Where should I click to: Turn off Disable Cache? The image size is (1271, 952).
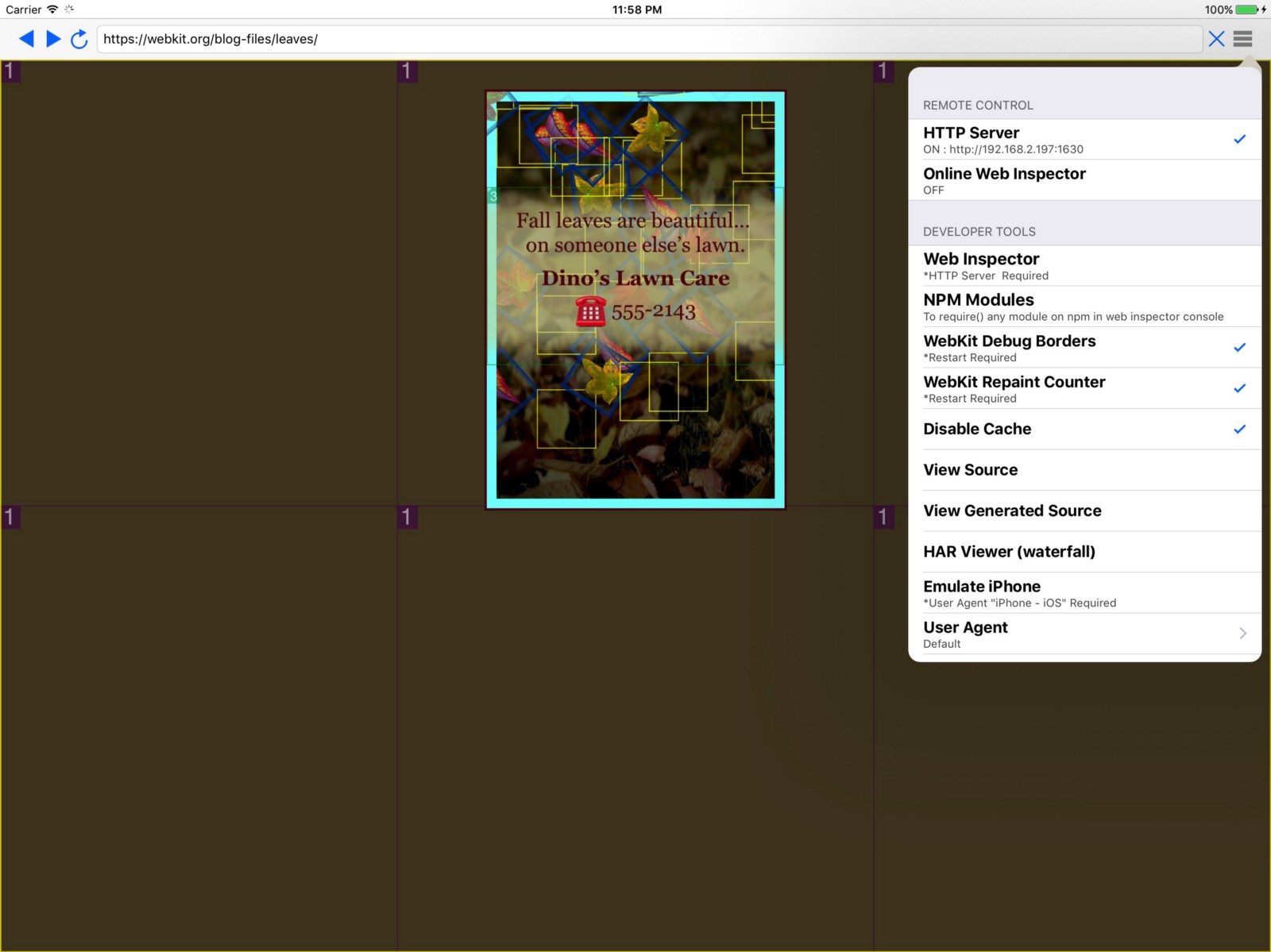click(1084, 430)
